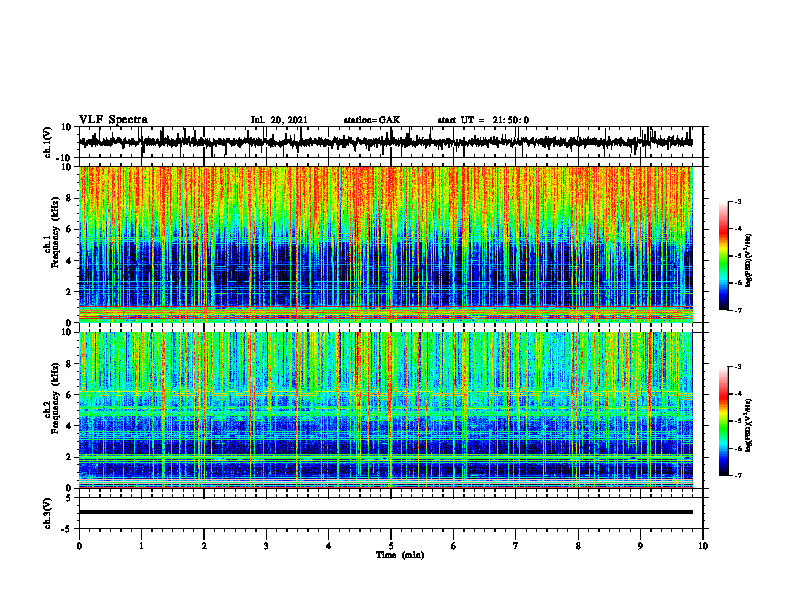
Task: Click time axis tick label 5
Action: tap(391, 546)
